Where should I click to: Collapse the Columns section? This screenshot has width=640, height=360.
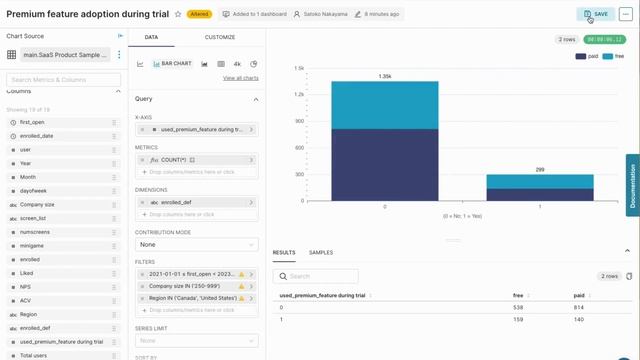click(x=118, y=91)
